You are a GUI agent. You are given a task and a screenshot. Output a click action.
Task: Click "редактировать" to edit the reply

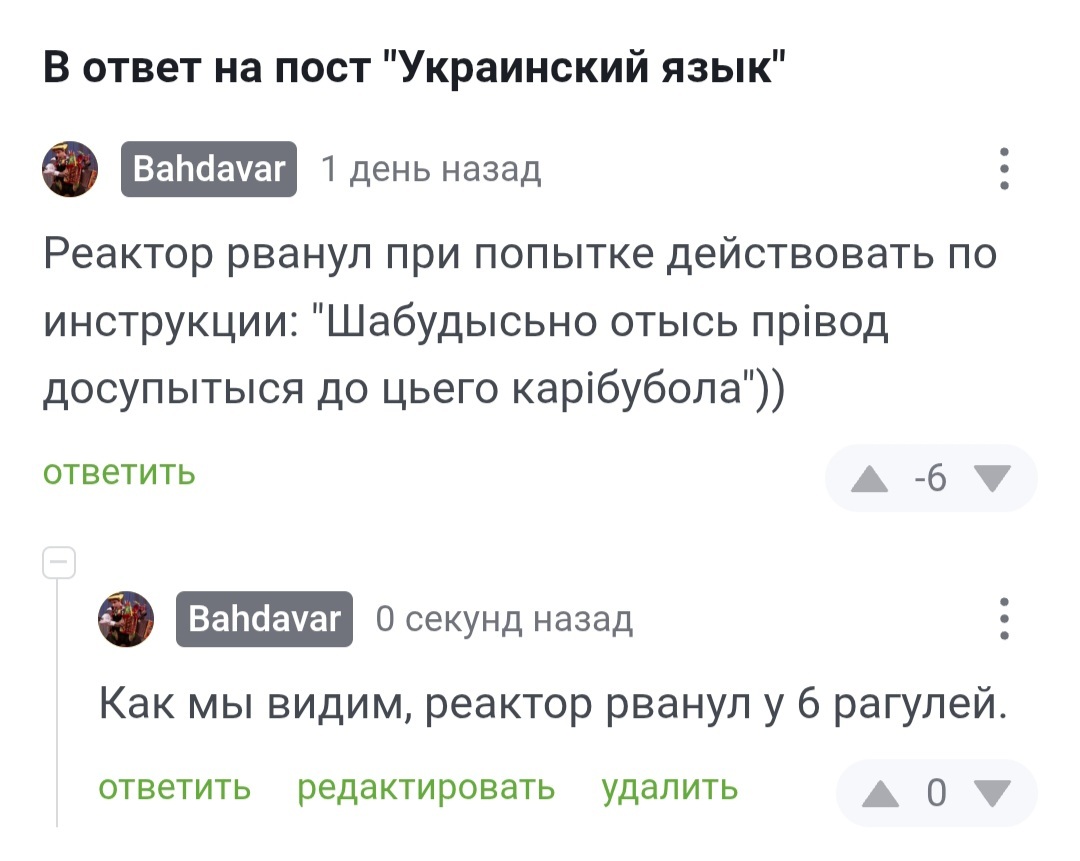coord(426,788)
